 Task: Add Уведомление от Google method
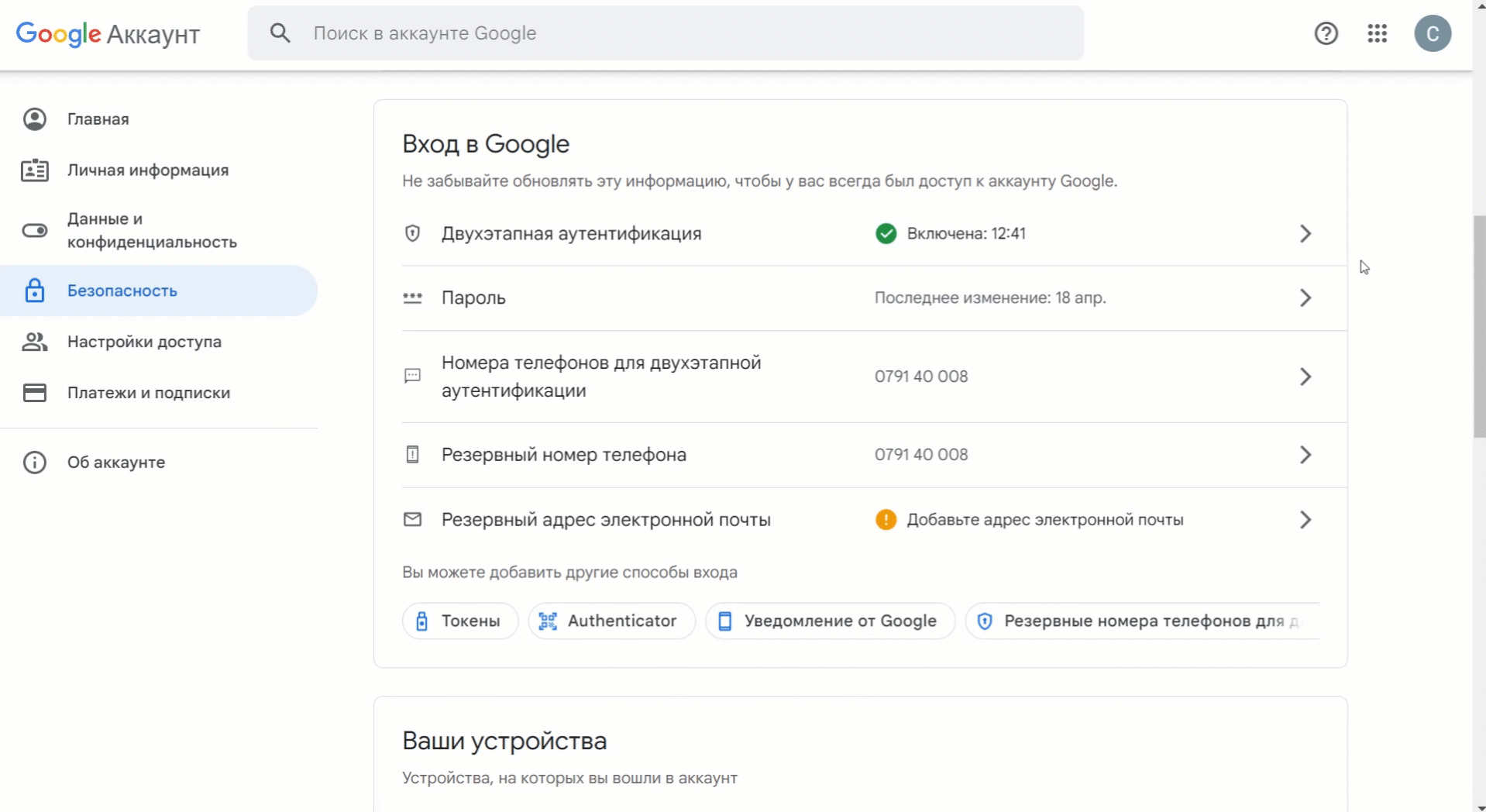[x=830, y=621]
